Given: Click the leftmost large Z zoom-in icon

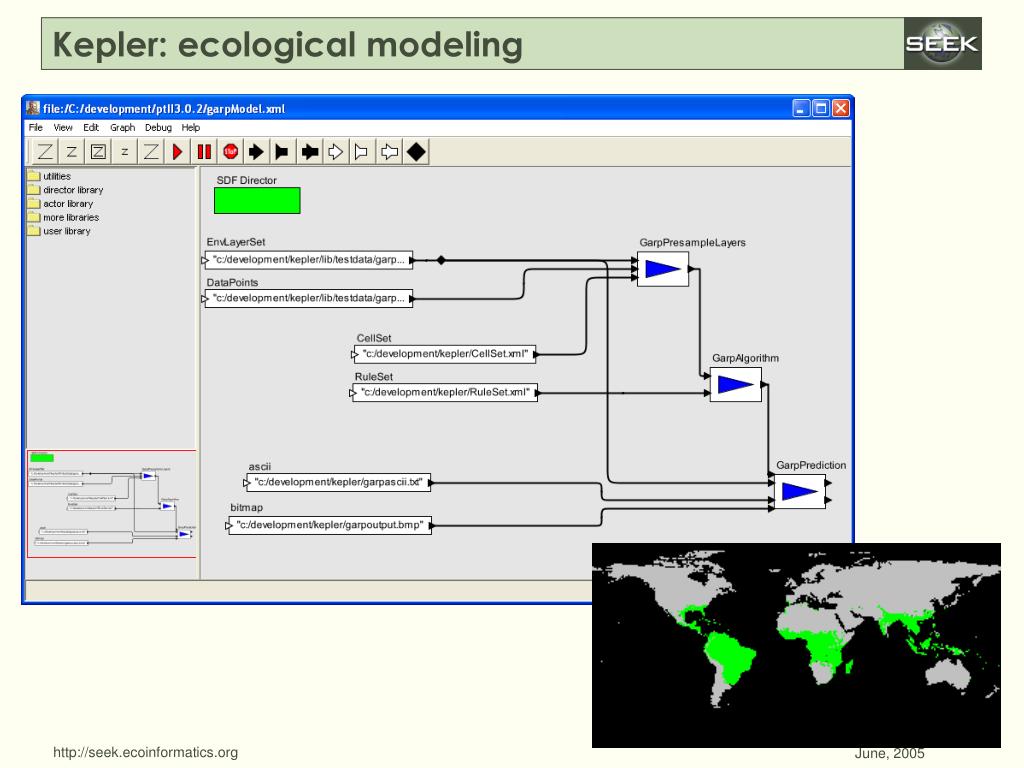Looking at the screenshot, I should pyautogui.click(x=45, y=152).
